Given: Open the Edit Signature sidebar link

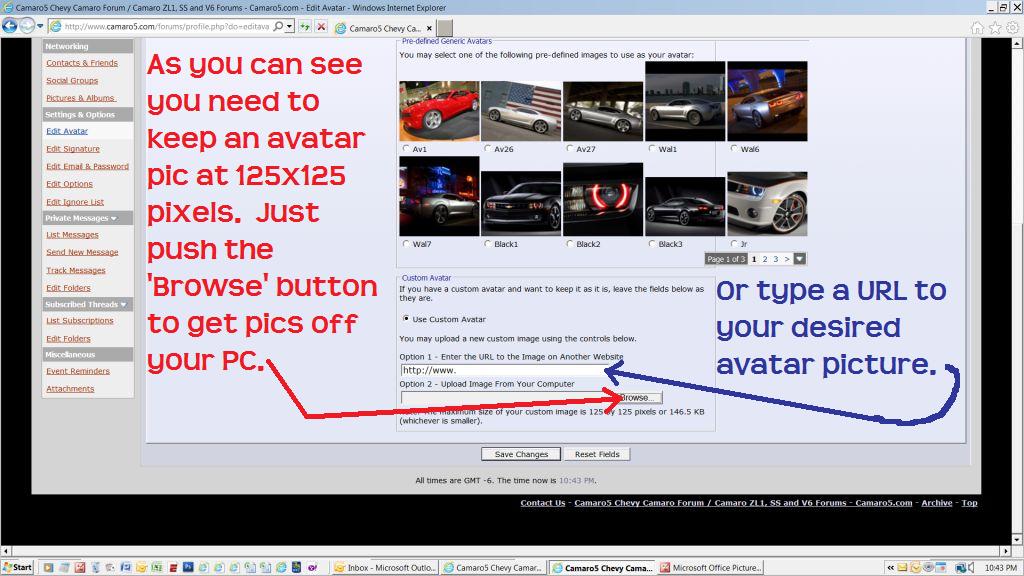Looking at the screenshot, I should click(x=73, y=149).
